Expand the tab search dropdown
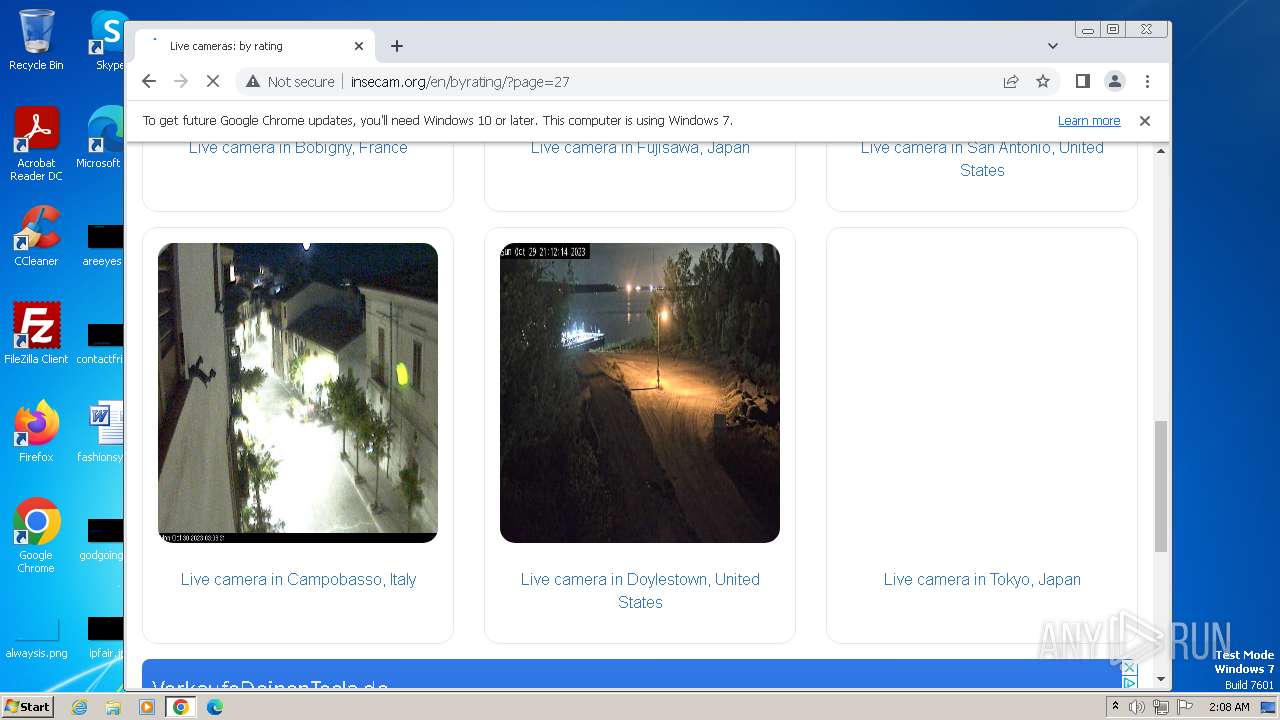 click(x=1053, y=46)
